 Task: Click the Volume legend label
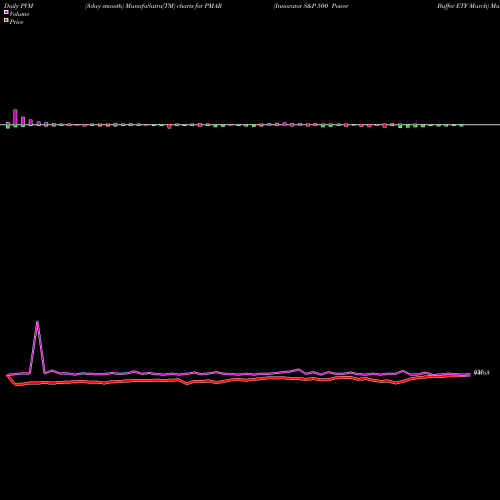19,14
